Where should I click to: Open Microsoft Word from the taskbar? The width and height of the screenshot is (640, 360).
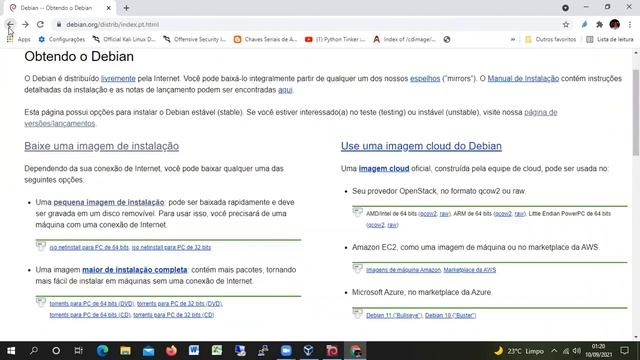[194, 351]
